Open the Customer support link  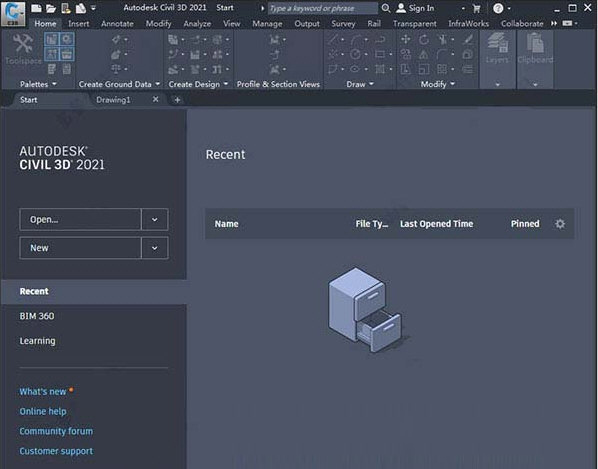56,451
